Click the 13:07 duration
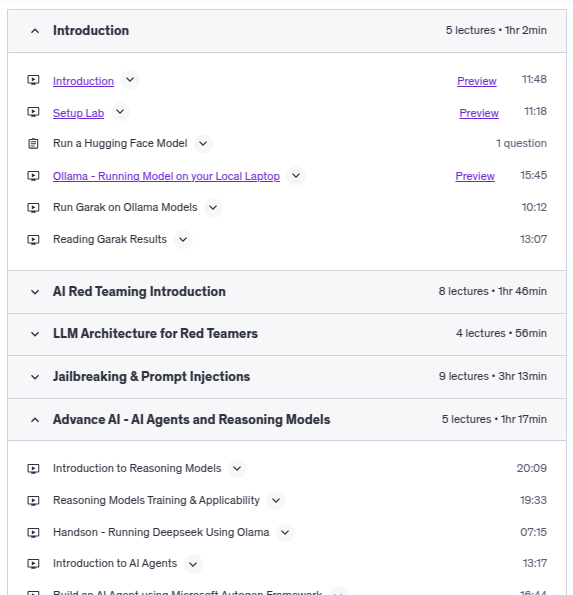The height and width of the screenshot is (595, 573). tap(534, 239)
